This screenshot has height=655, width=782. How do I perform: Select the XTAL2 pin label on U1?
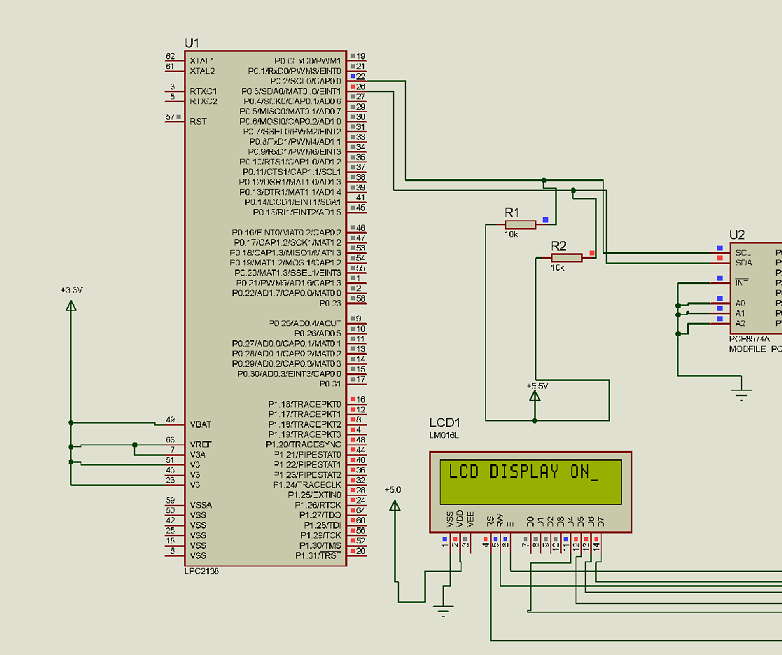[x=202, y=71]
